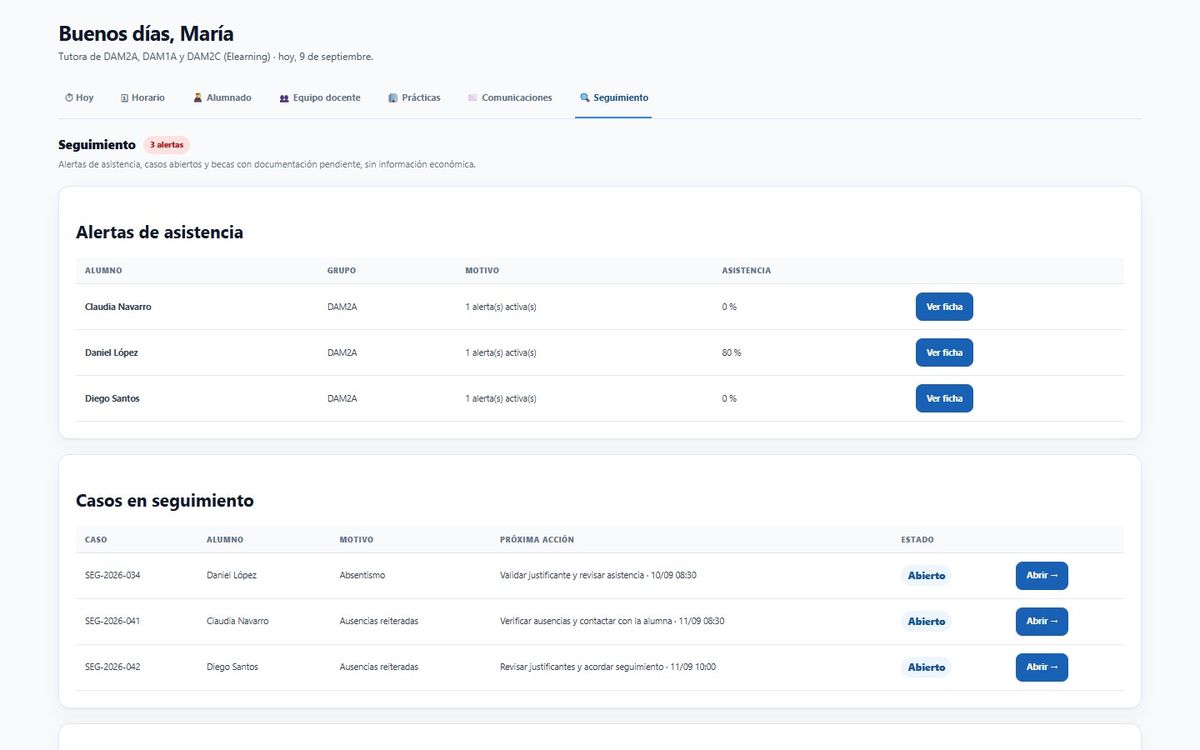Click Ver ficha for Diego Santos

coord(944,399)
